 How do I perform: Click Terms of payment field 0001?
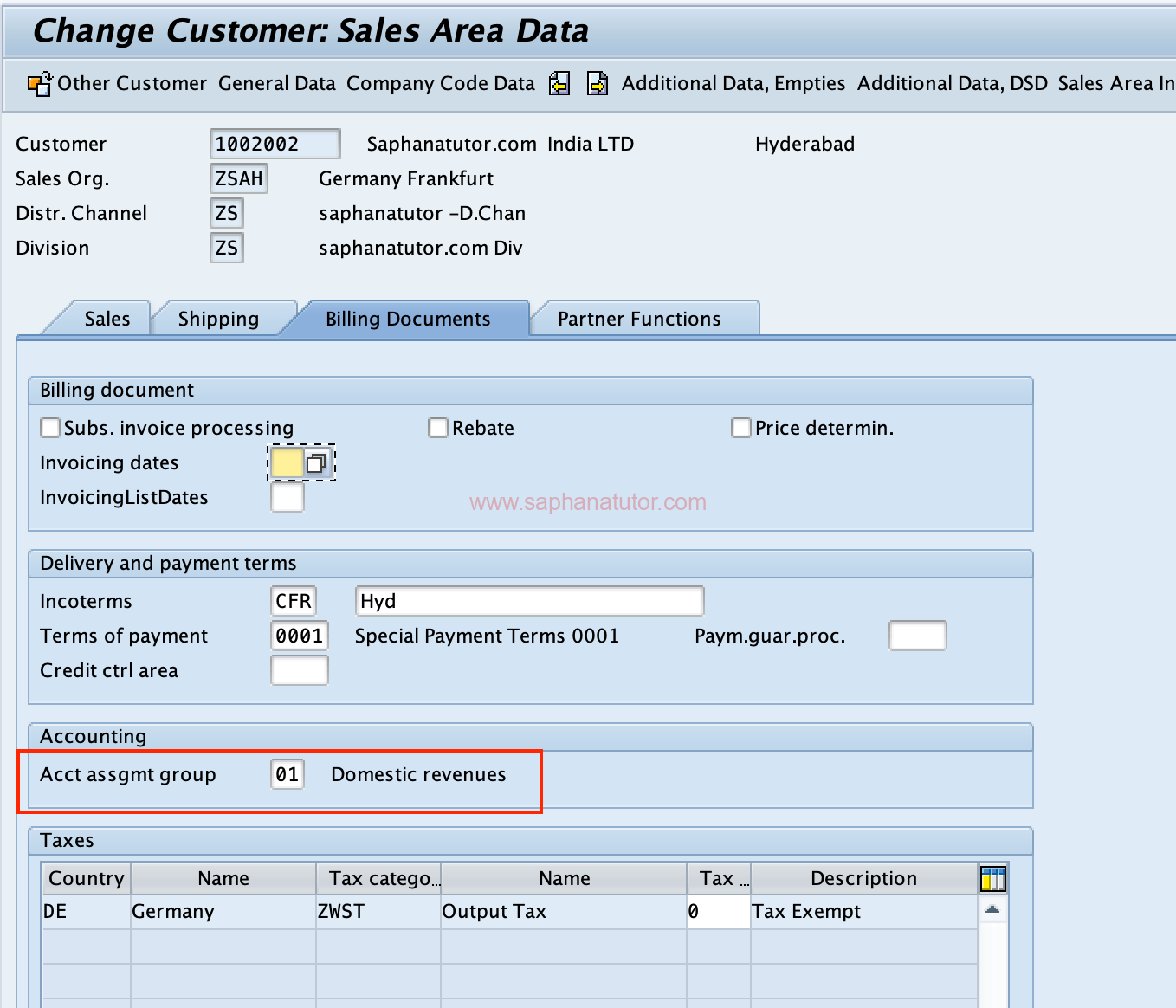click(x=300, y=636)
